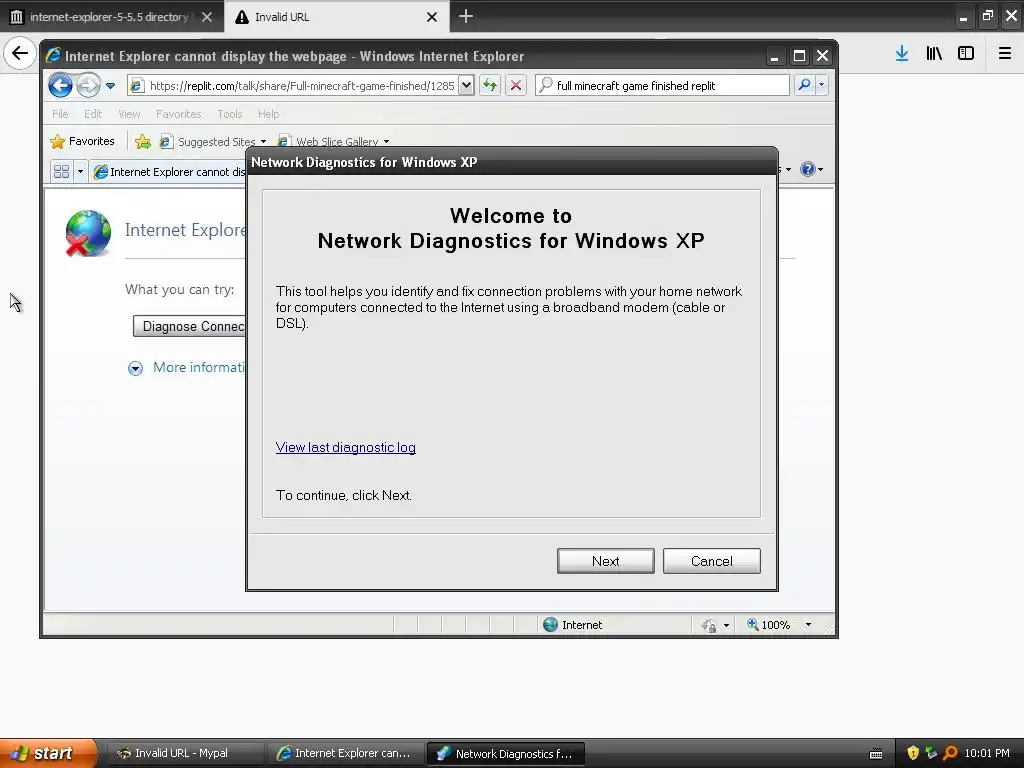1024x768 pixels.
Task: Select the Invalid URL browser tab
Action: (327, 17)
